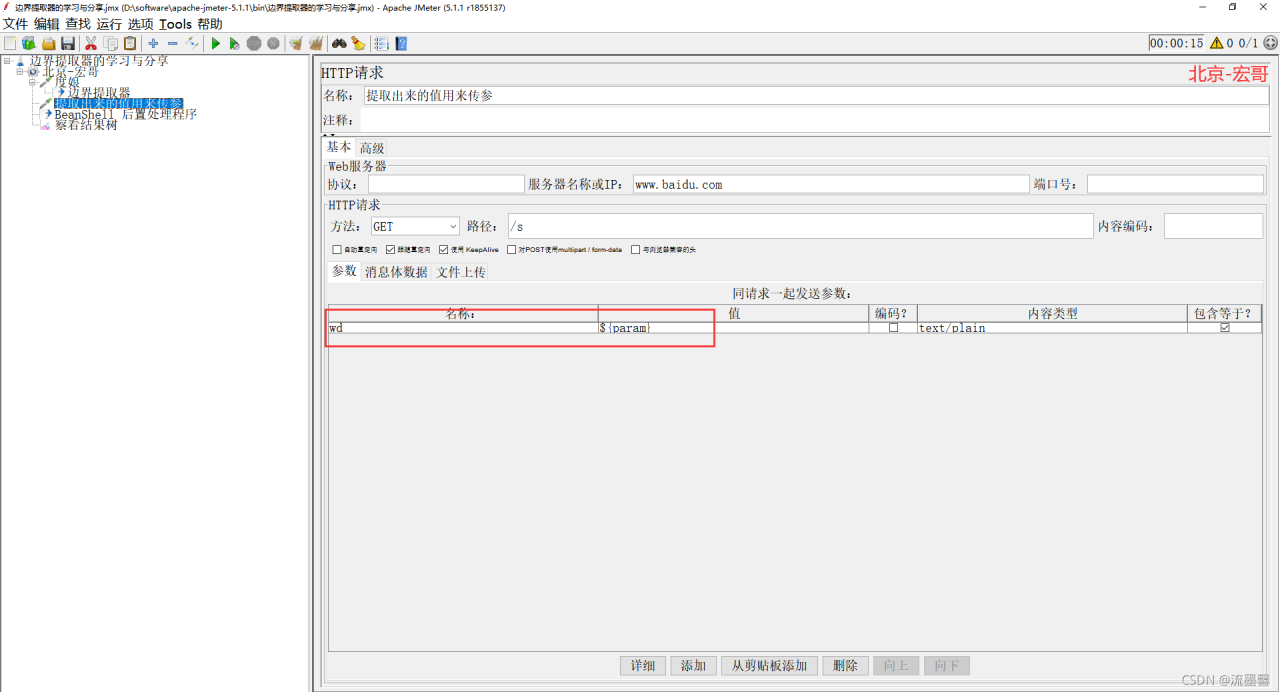
Task: Click the Reset Search brush icon
Action: click(358, 43)
